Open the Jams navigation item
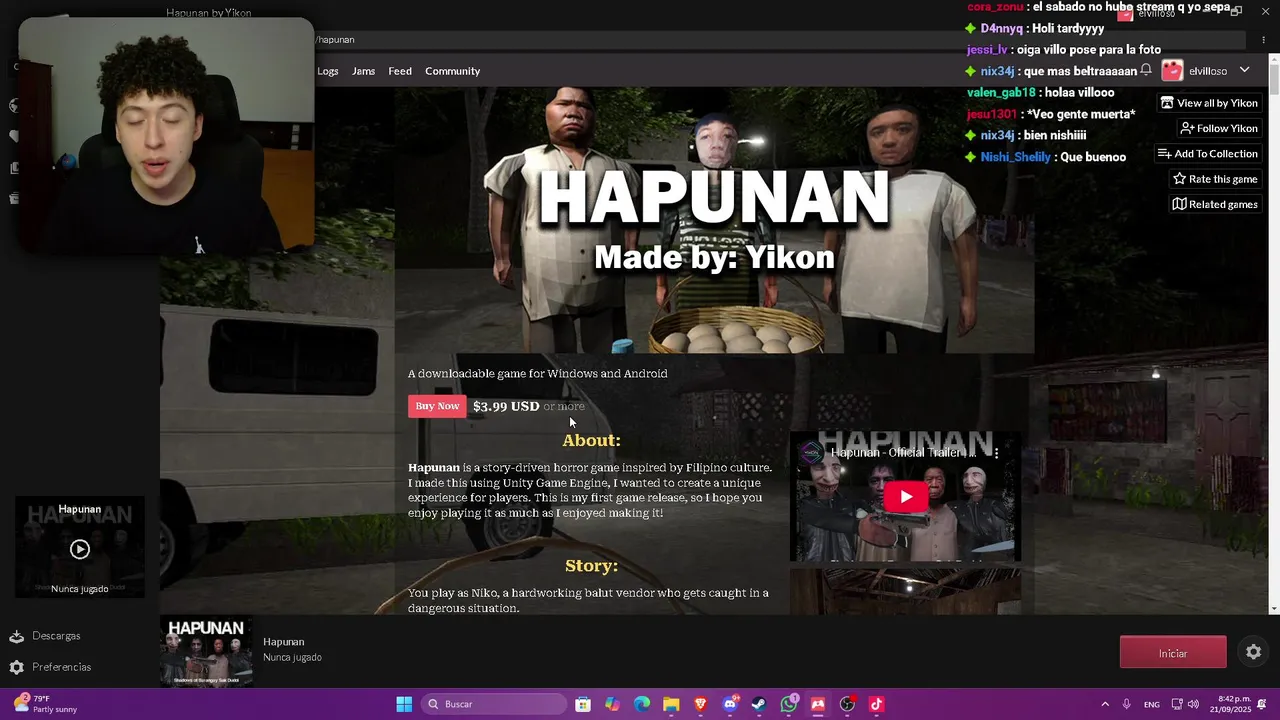 (363, 71)
